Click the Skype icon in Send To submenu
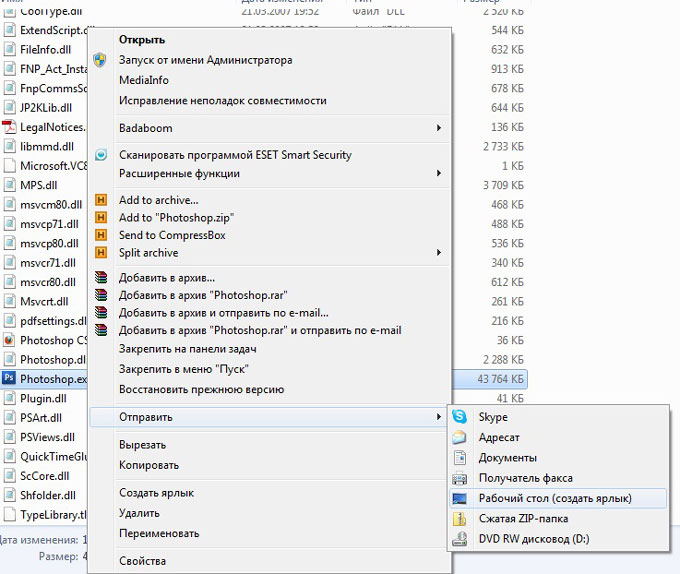The height and width of the screenshot is (574, 680). pos(459,417)
